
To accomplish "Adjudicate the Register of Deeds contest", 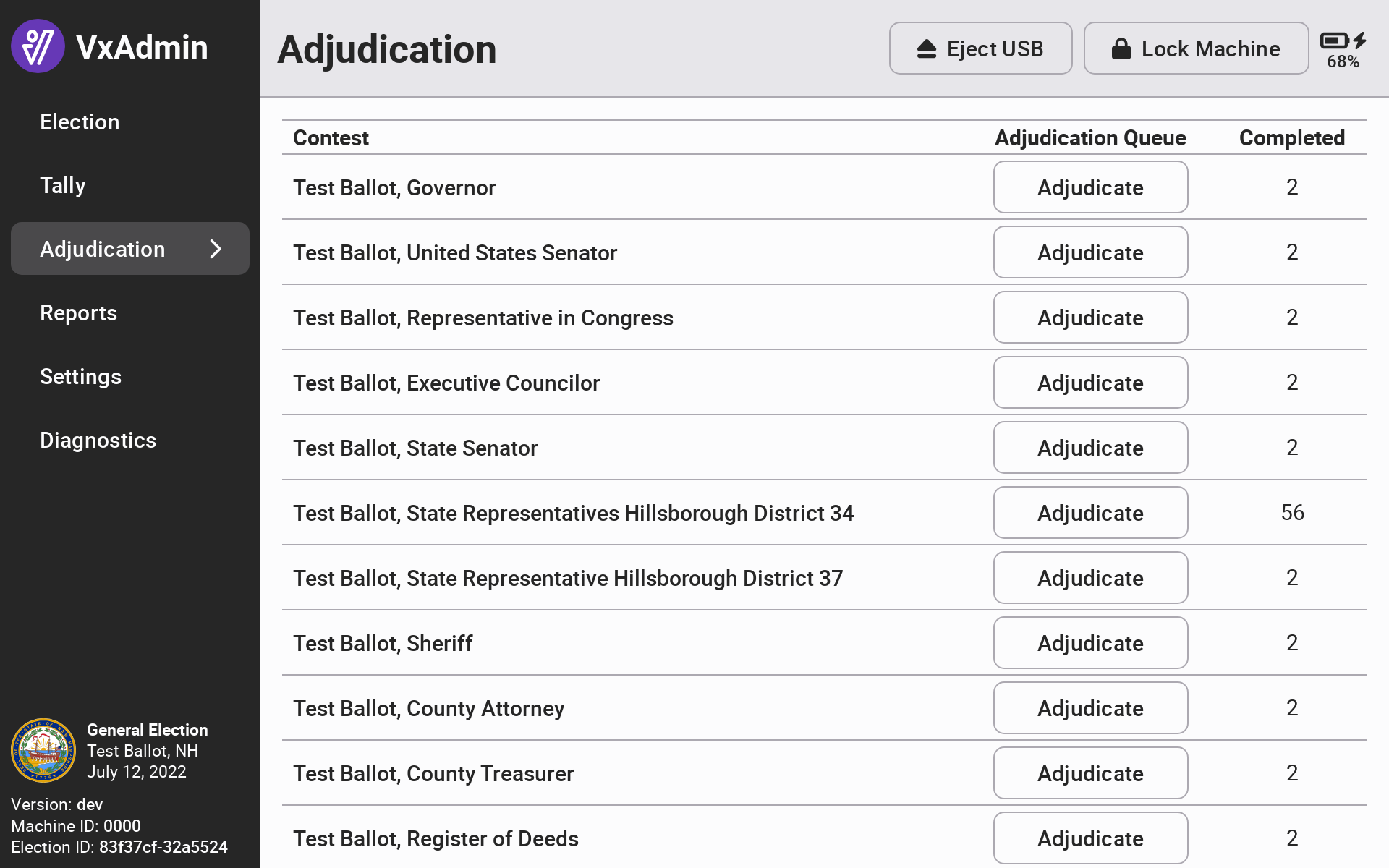I will 1090,838.
